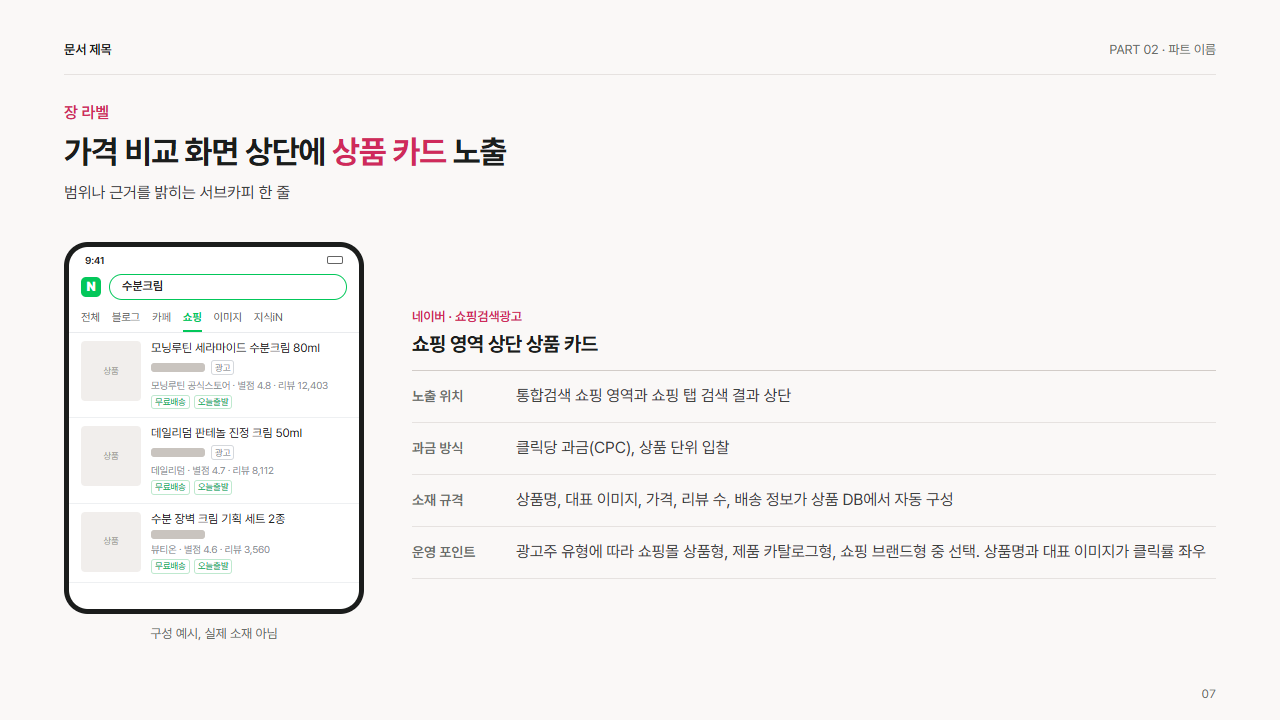Click 무료배송 tag on 데일리덤 product
The width and height of the screenshot is (1280, 720).
coord(170,487)
